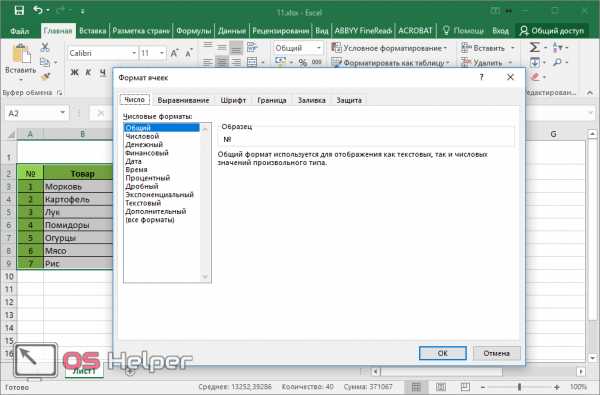This screenshot has width=600, height=395.
Task: Align cell text to the bottom
Action: [236, 47]
